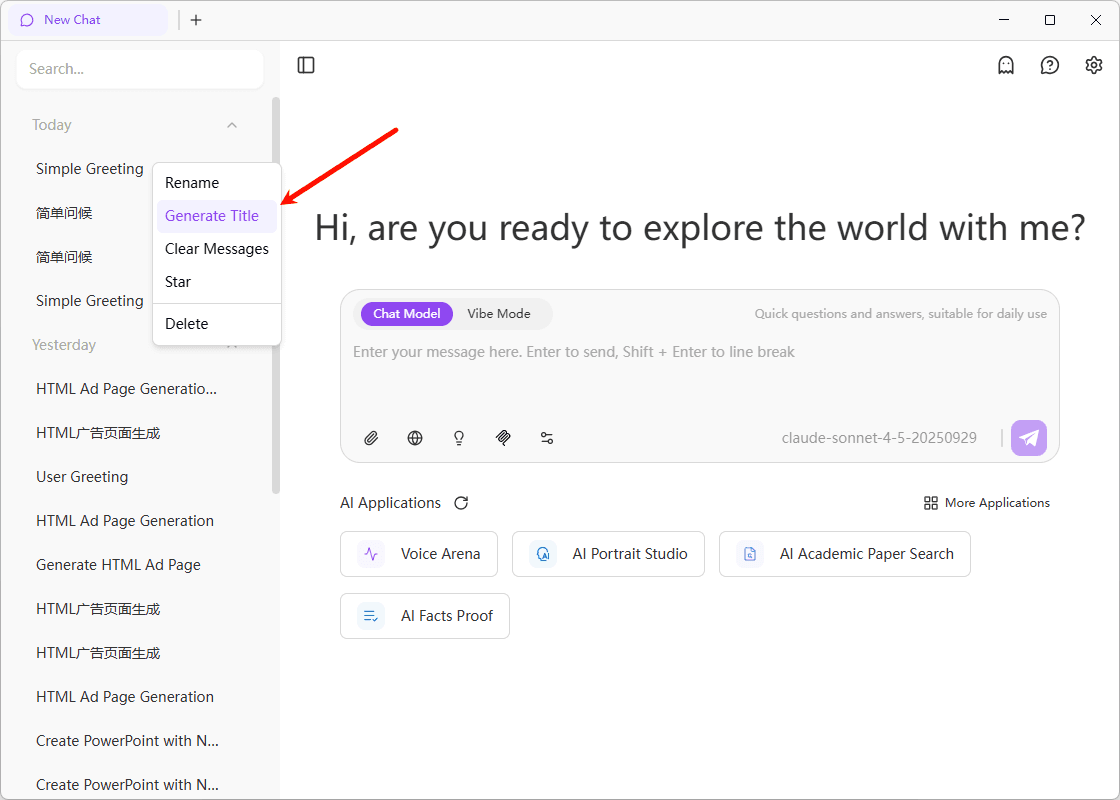This screenshot has height=800, width=1120.
Task: Launch the AI Portrait Studio application
Action: click(608, 554)
